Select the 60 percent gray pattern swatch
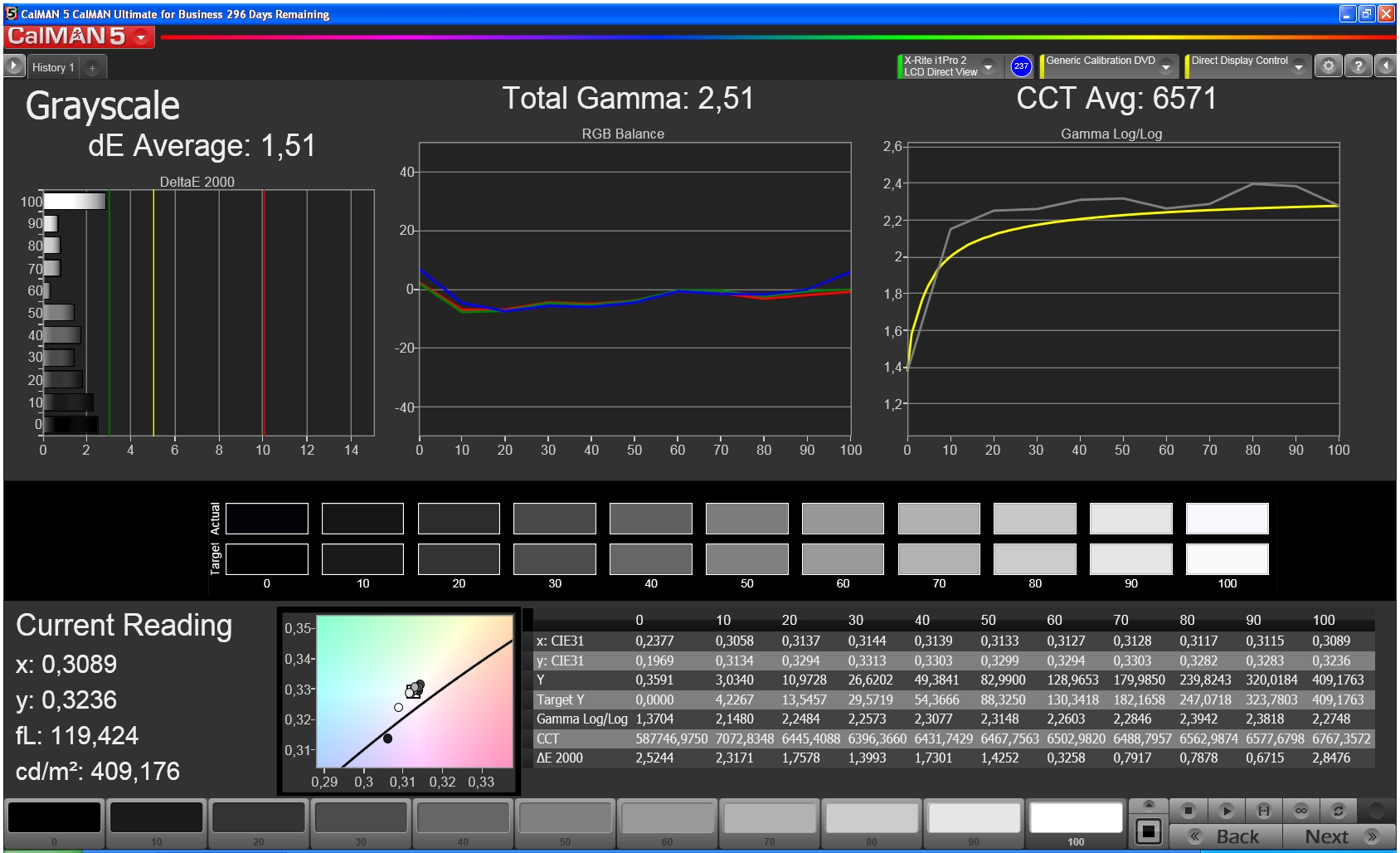 click(x=667, y=817)
